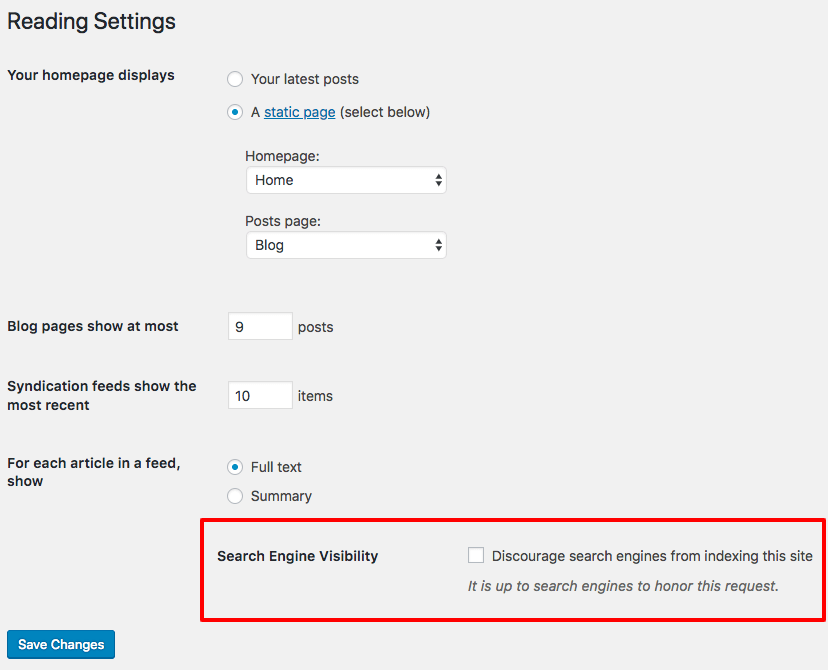Click the "Posts page:" field label

[283, 221]
